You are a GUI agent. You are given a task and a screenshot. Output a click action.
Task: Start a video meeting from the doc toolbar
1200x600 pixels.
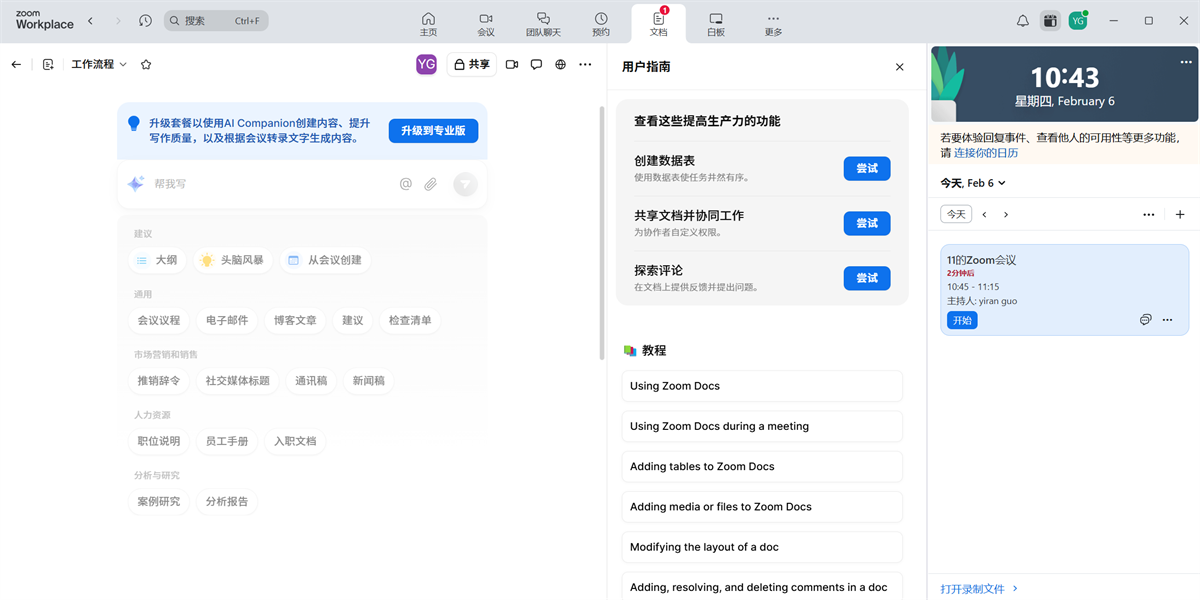(x=511, y=64)
